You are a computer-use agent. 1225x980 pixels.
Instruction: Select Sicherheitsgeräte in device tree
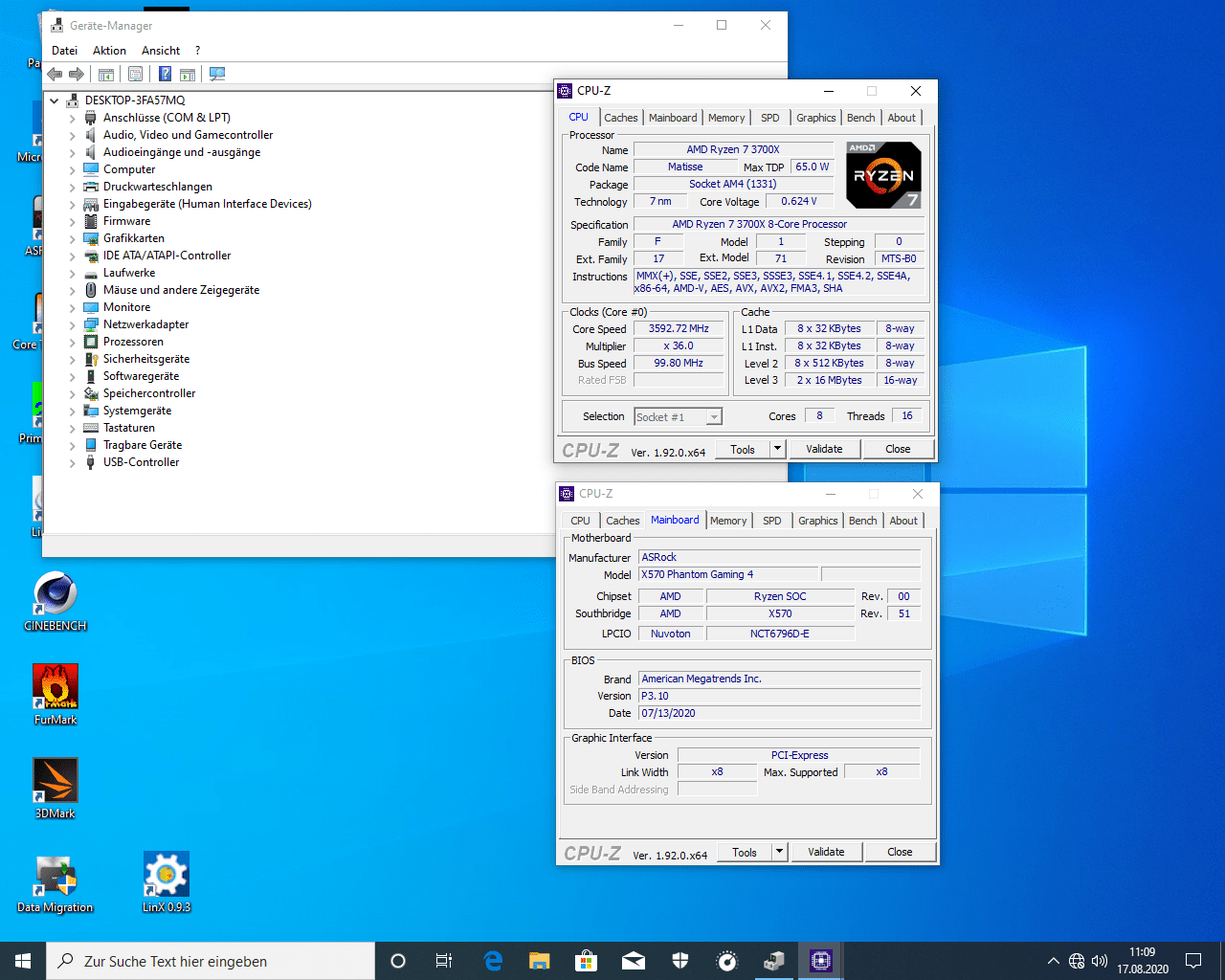click(x=146, y=359)
